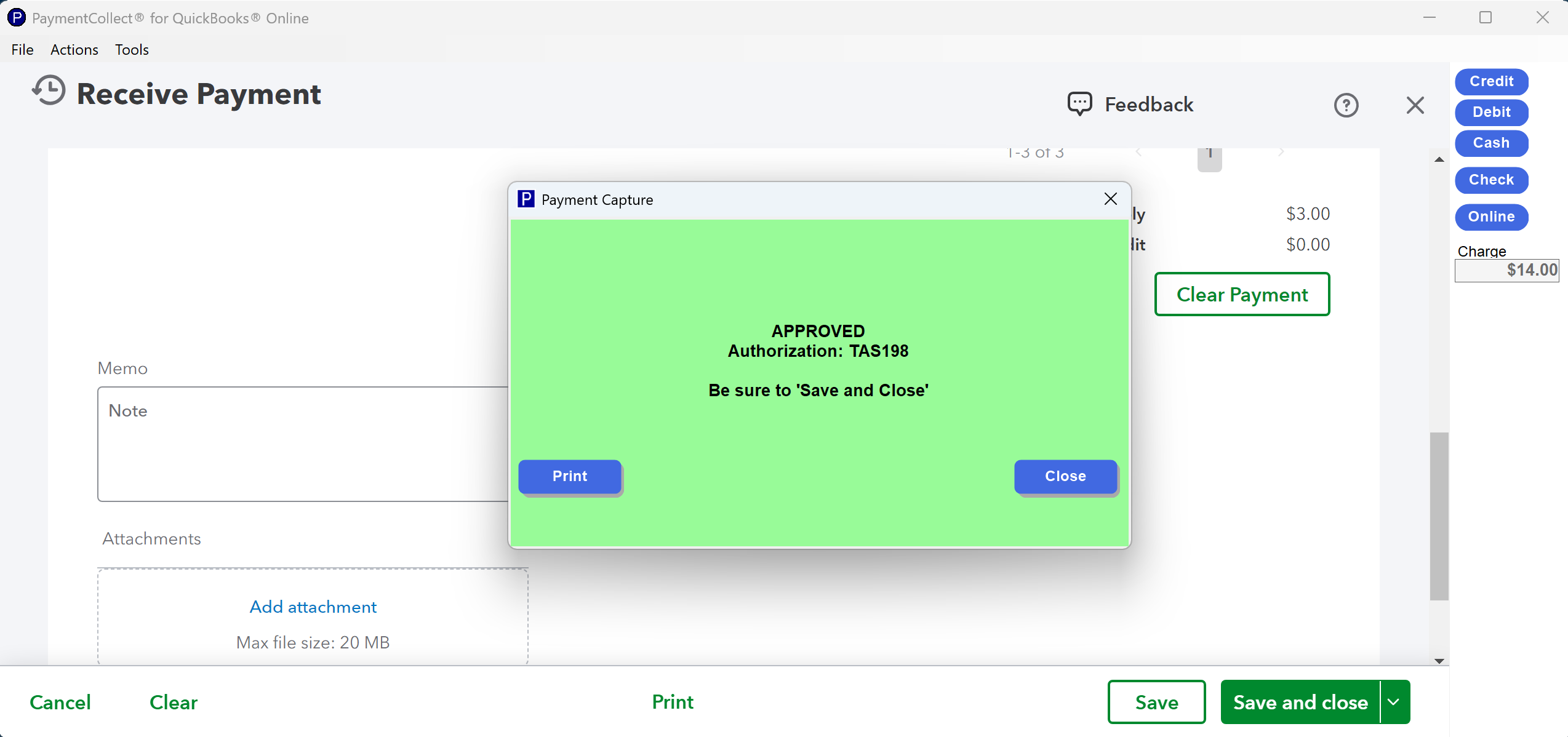
Task: Click the Add attachment link
Action: [x=313, y=607]
